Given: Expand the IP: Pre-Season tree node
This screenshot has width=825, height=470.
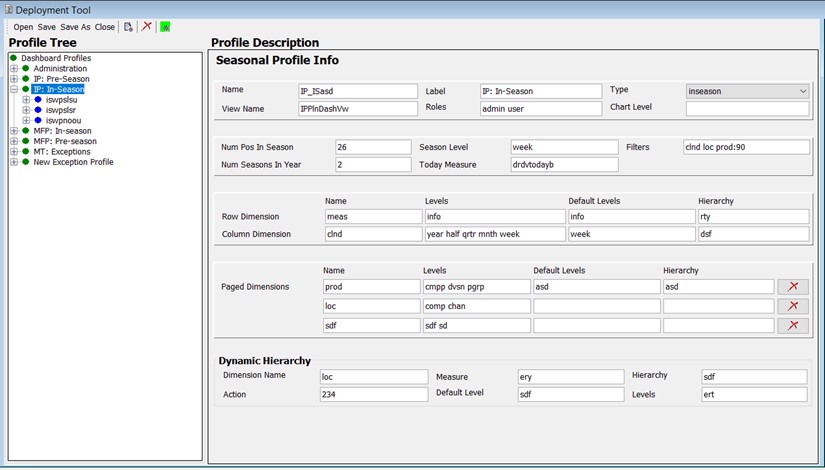Looking at the screenshot, I should (14, 79).
